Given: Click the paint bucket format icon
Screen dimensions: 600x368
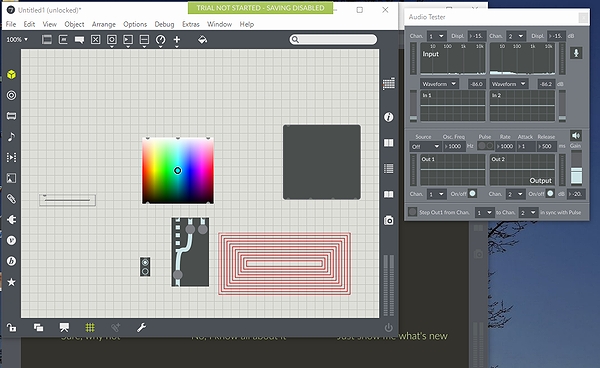Looking at the screenshot, I should click(202, 39).
